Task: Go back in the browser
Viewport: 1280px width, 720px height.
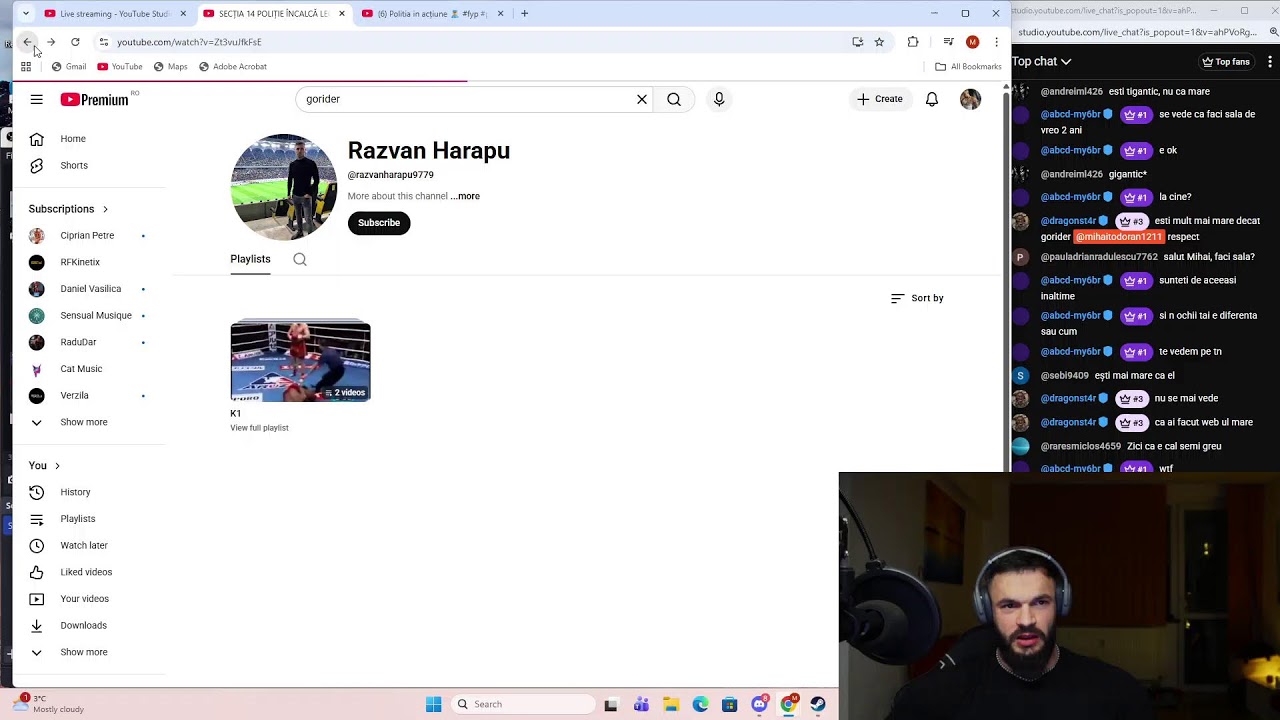Action: 28,42
